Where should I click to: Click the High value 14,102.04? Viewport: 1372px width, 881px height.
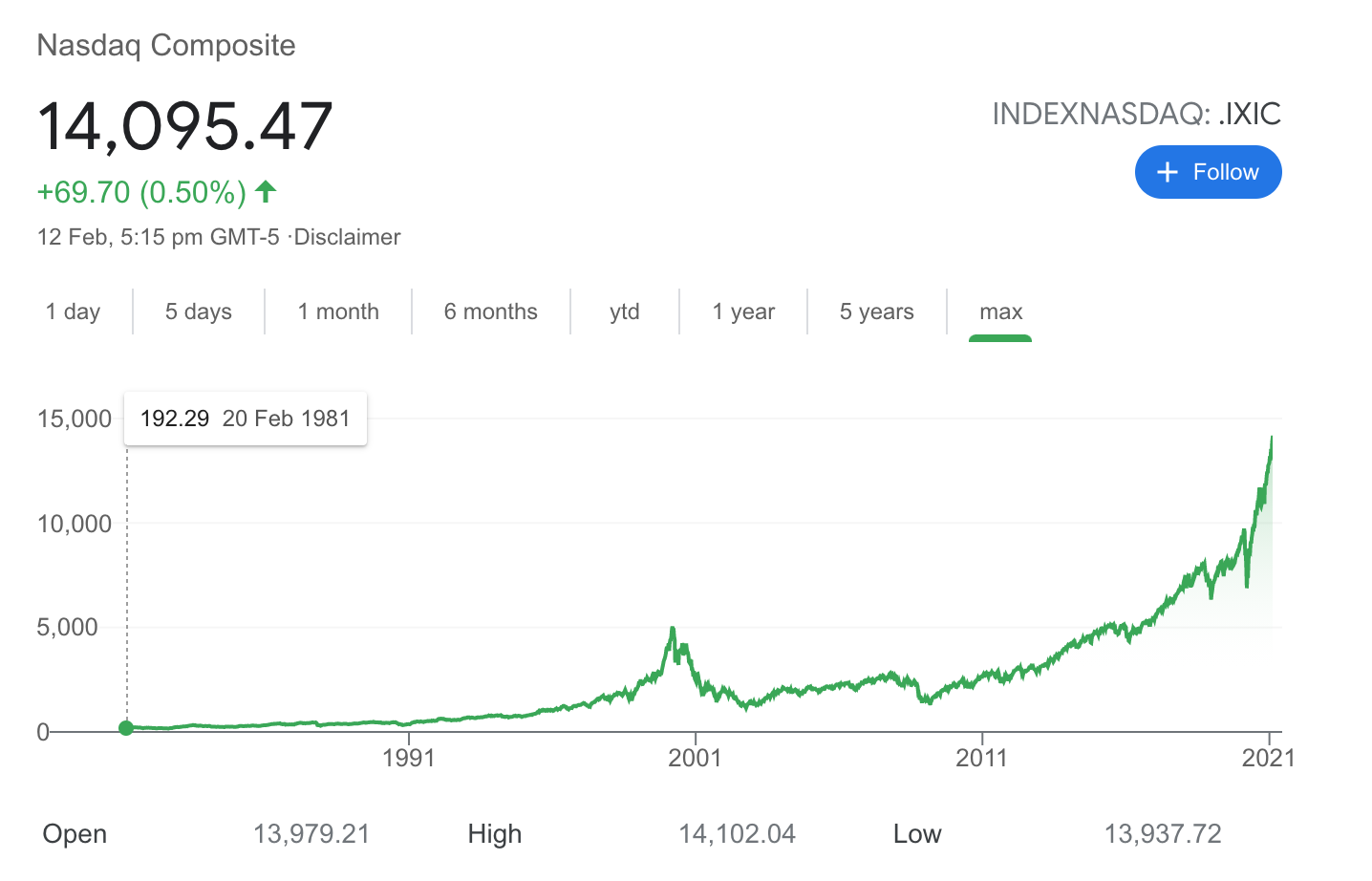tap(738, 834)
